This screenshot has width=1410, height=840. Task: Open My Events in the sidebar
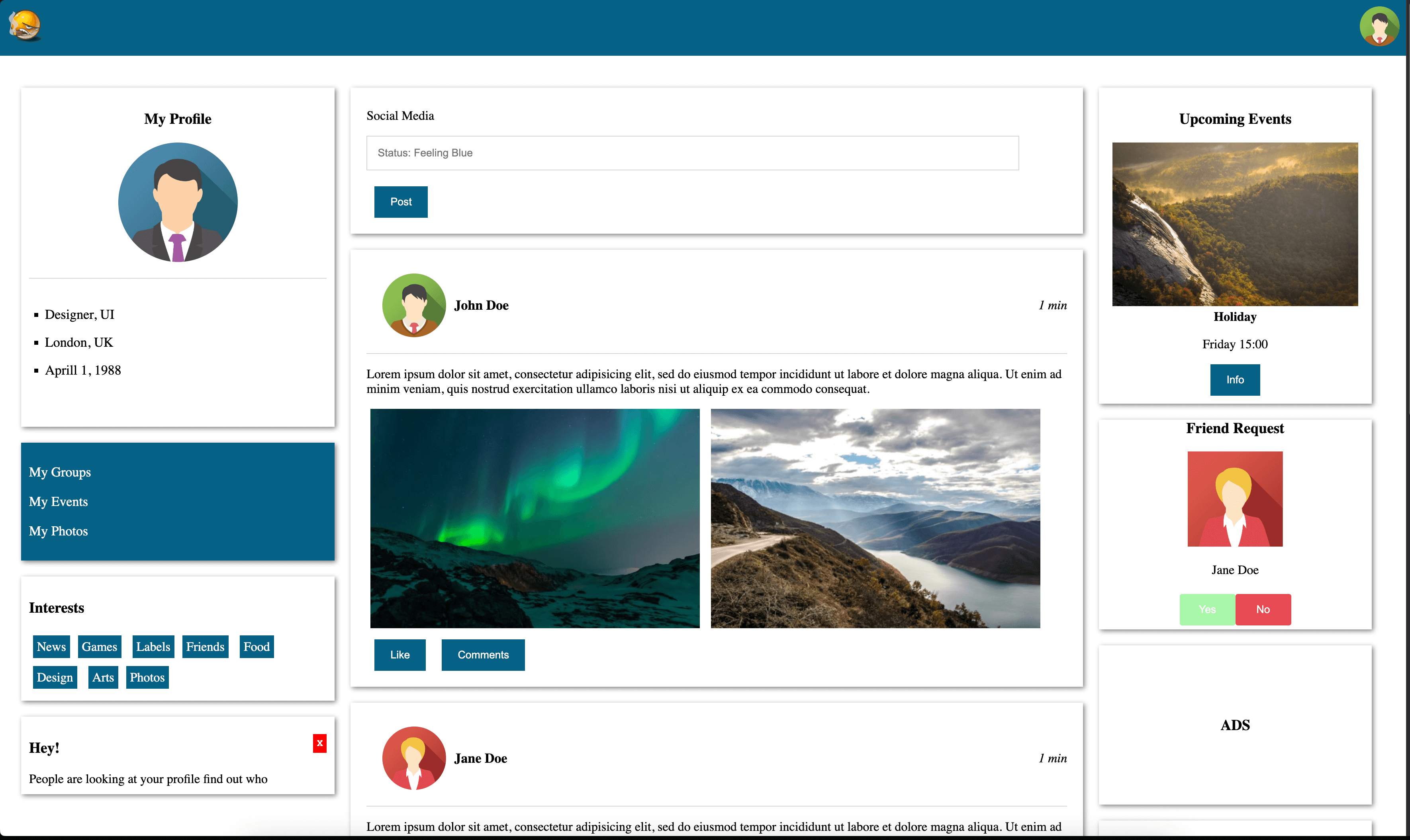(58, 502)
